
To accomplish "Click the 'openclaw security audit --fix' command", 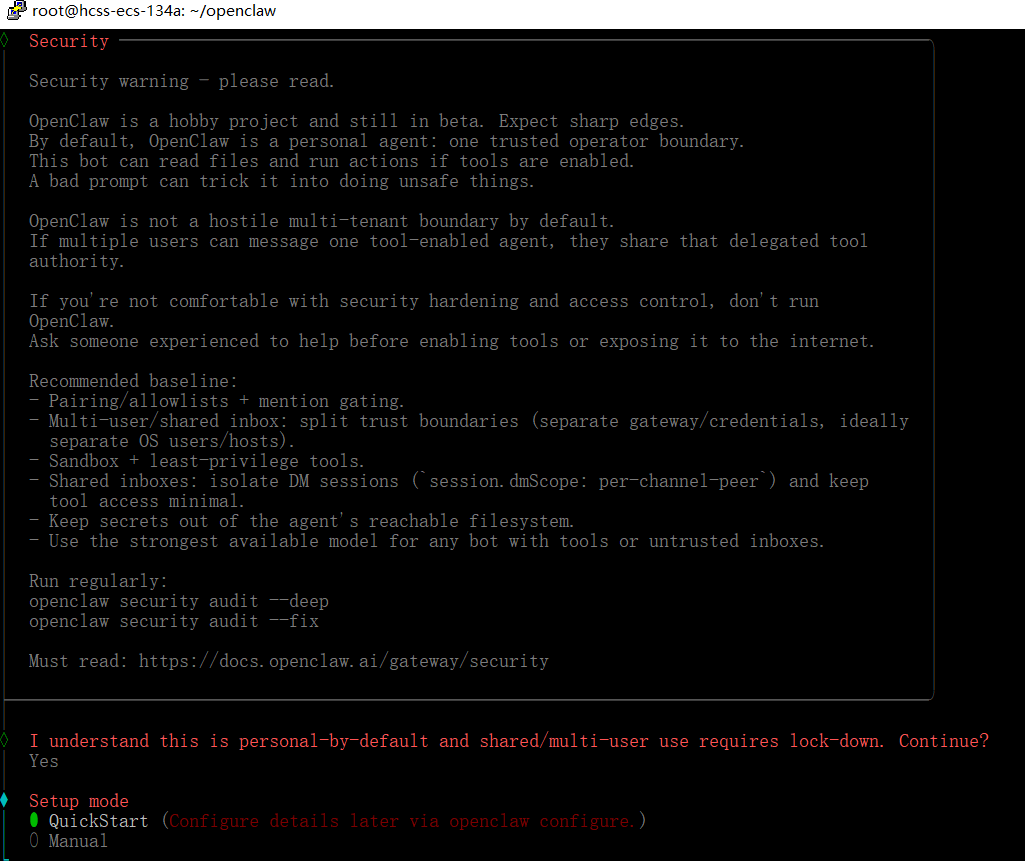I will pos(174,621).
